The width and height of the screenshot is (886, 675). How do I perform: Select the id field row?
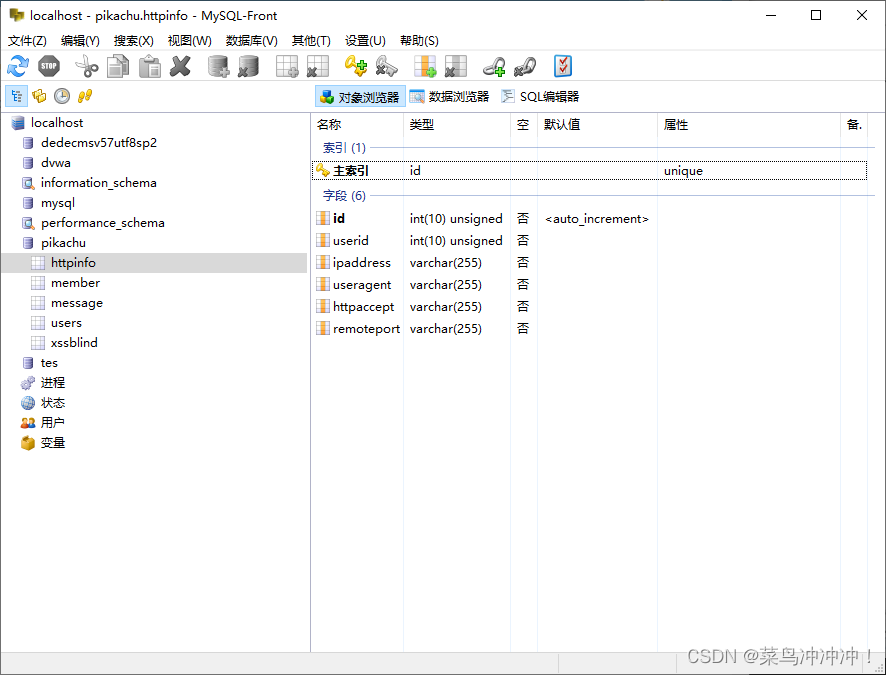pyautogui.click(x=589, y=219)
